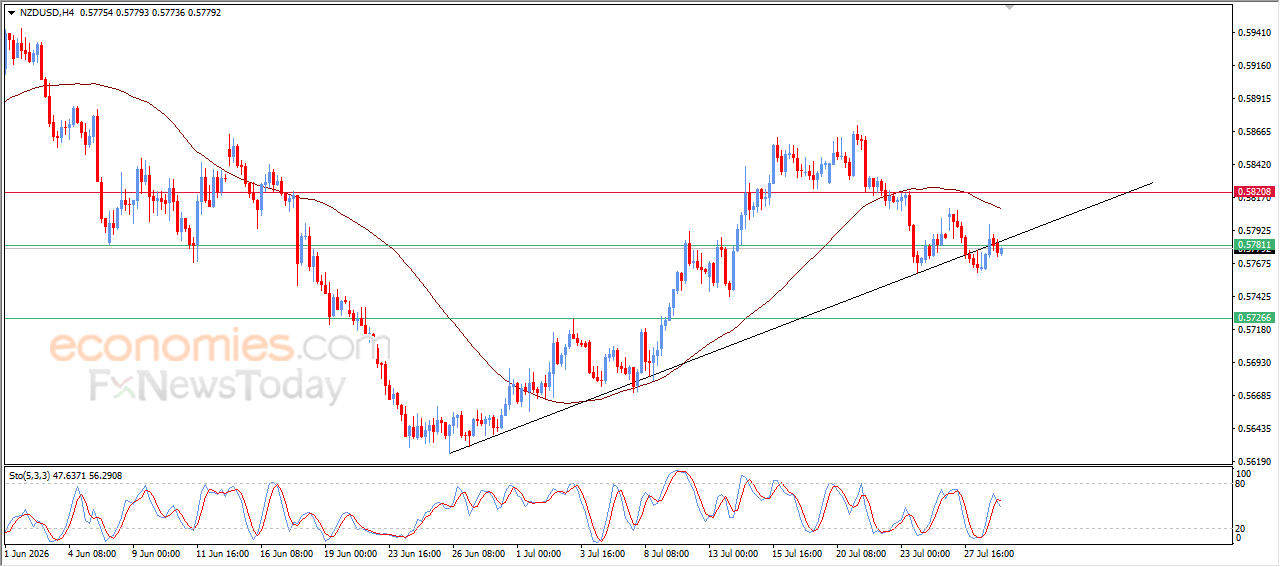The height and width of the screenshot is (567, 1280).
Task: Click the 0.58420 price axis label
Action: pyautogui.click(x=1254, y=165)
